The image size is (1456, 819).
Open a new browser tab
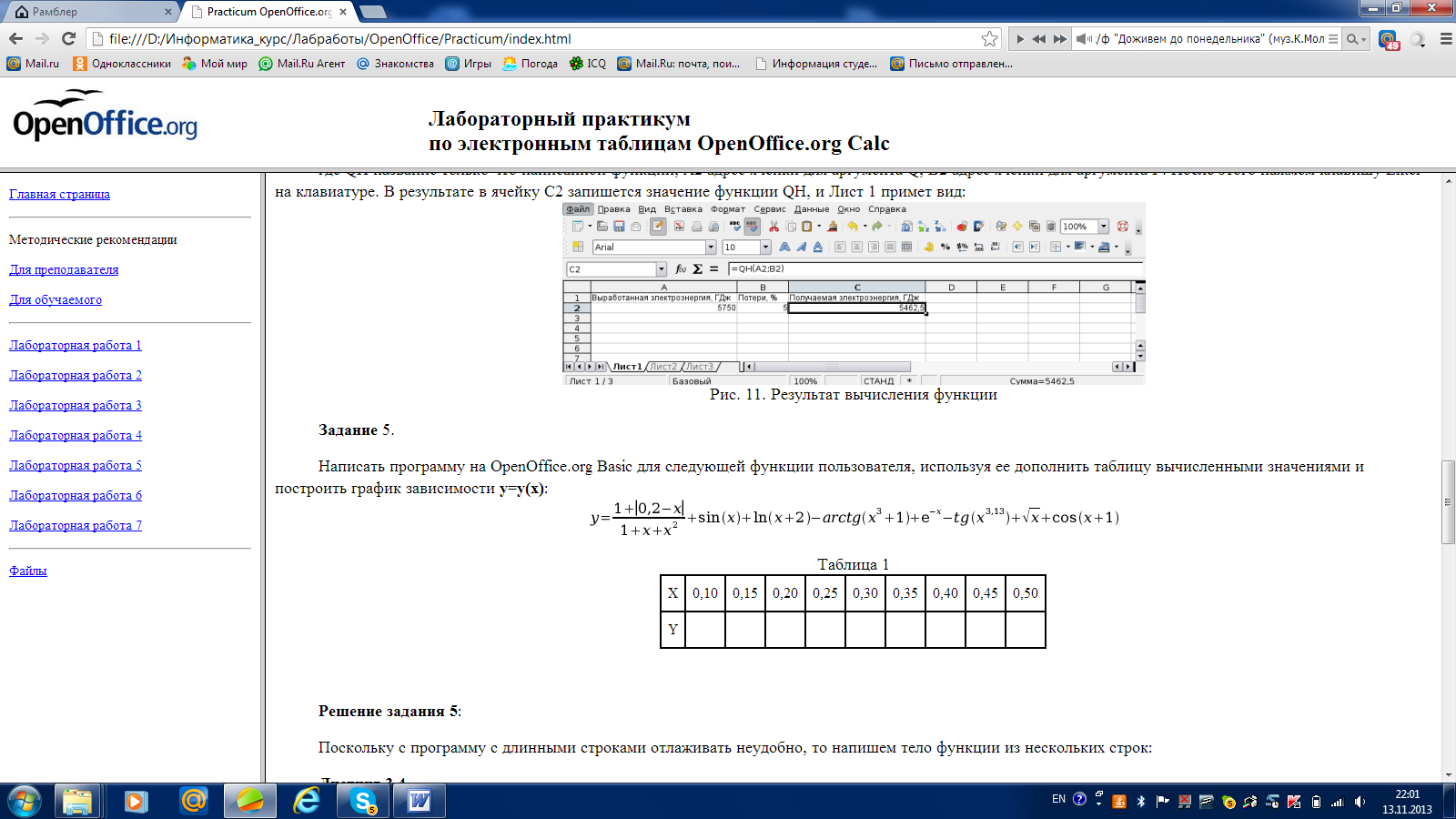tap(373, 12)
